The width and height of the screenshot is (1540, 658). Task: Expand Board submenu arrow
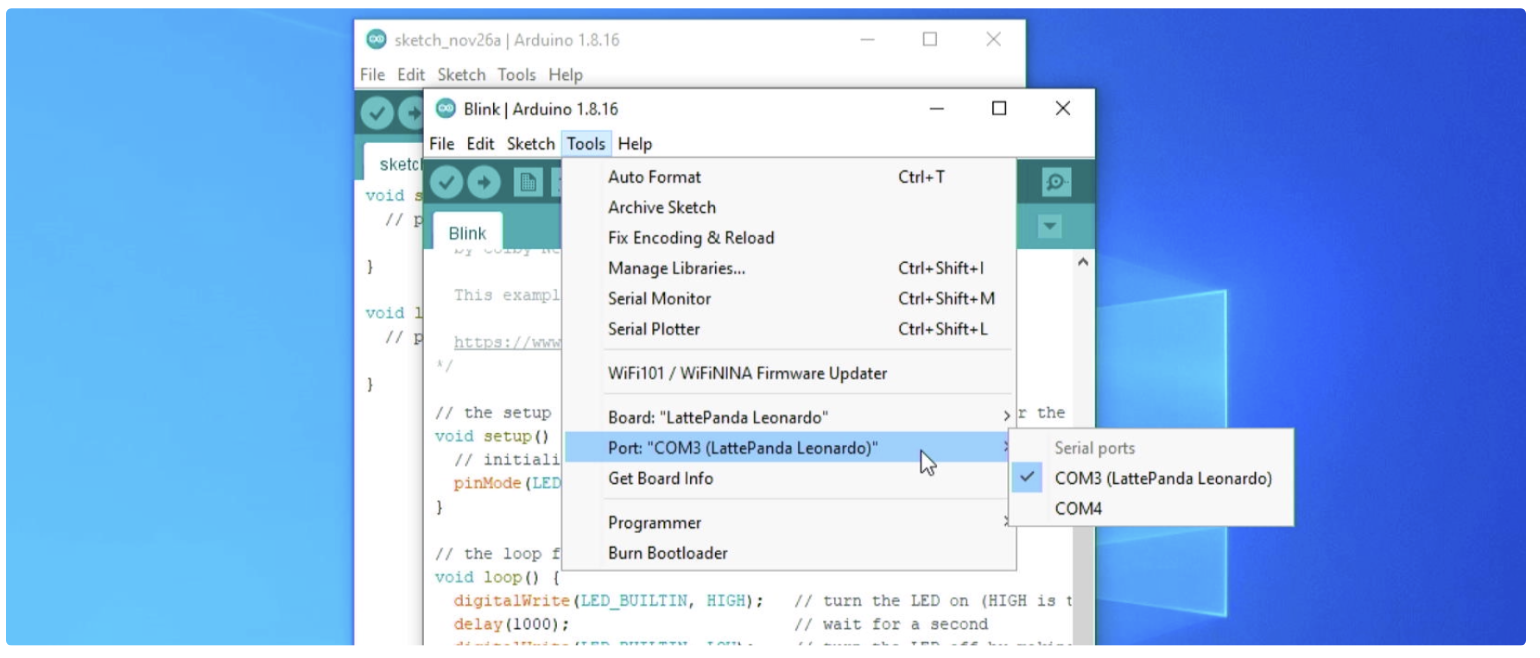click(x=1006, y=417)
